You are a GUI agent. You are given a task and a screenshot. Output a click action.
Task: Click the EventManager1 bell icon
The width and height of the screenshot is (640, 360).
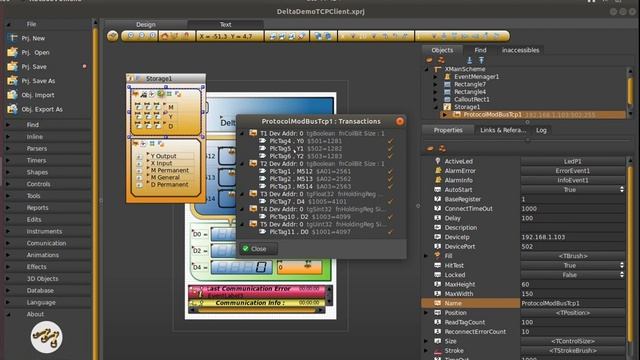click(447, 76)
